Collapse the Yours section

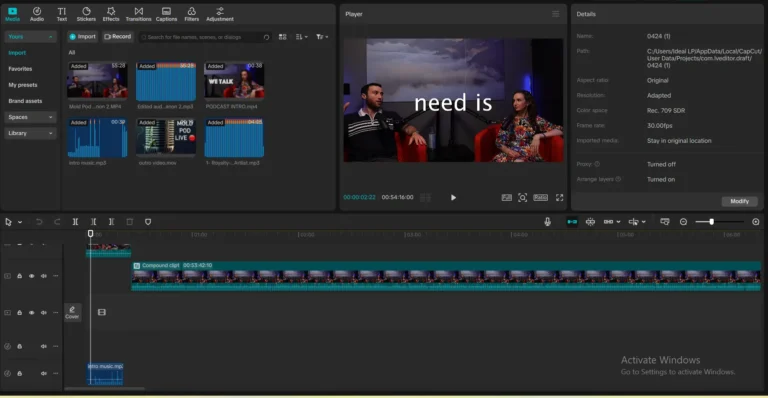50,37
